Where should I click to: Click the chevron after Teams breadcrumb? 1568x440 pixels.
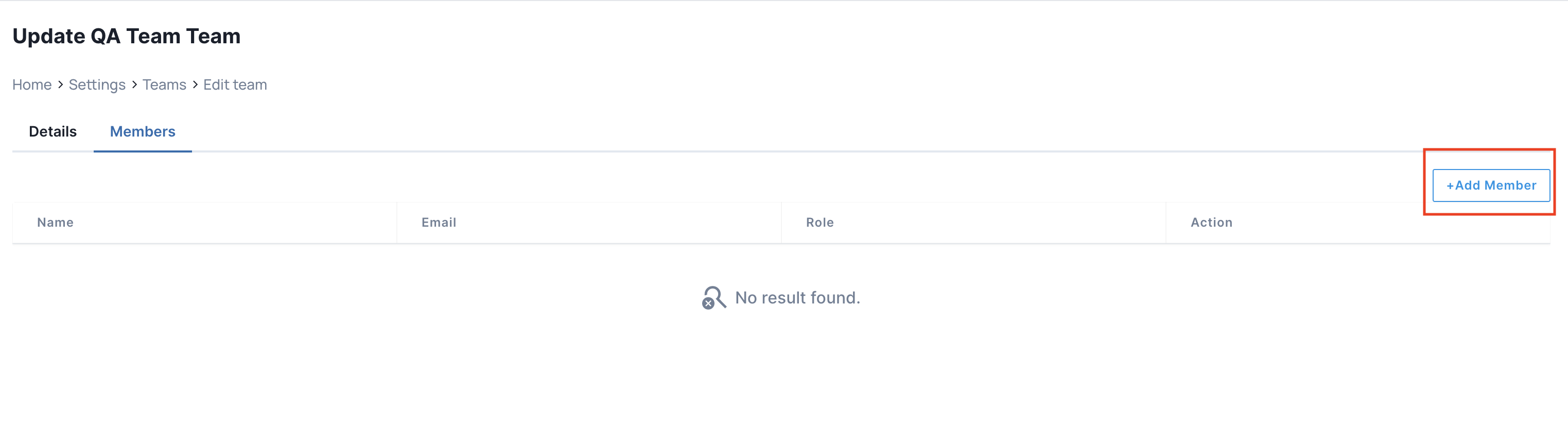[x=196, y=84]
